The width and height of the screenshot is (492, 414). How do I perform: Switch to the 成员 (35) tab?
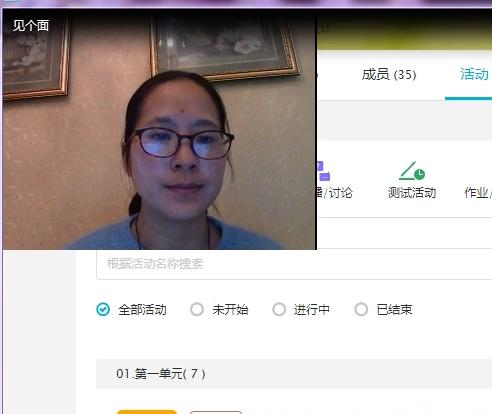[389, 74]
